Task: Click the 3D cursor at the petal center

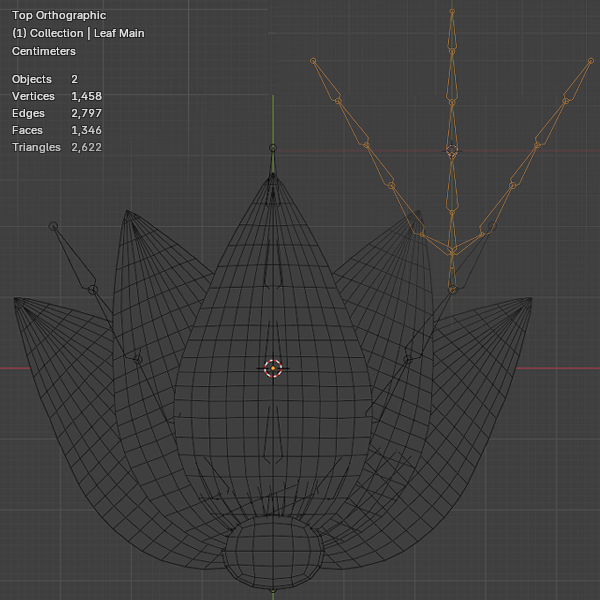Action: coord(273,368)
